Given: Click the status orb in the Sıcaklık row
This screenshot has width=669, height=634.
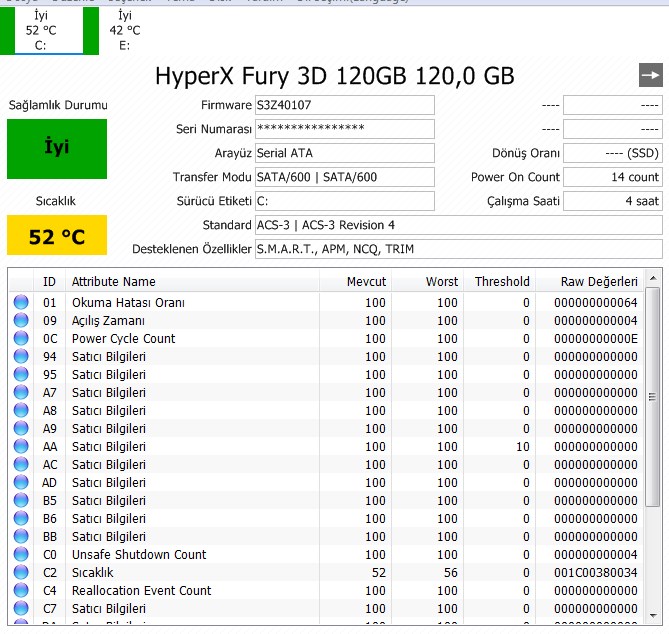Looking at the screenshot, I should pyautogui.click(x=21, y=573).
